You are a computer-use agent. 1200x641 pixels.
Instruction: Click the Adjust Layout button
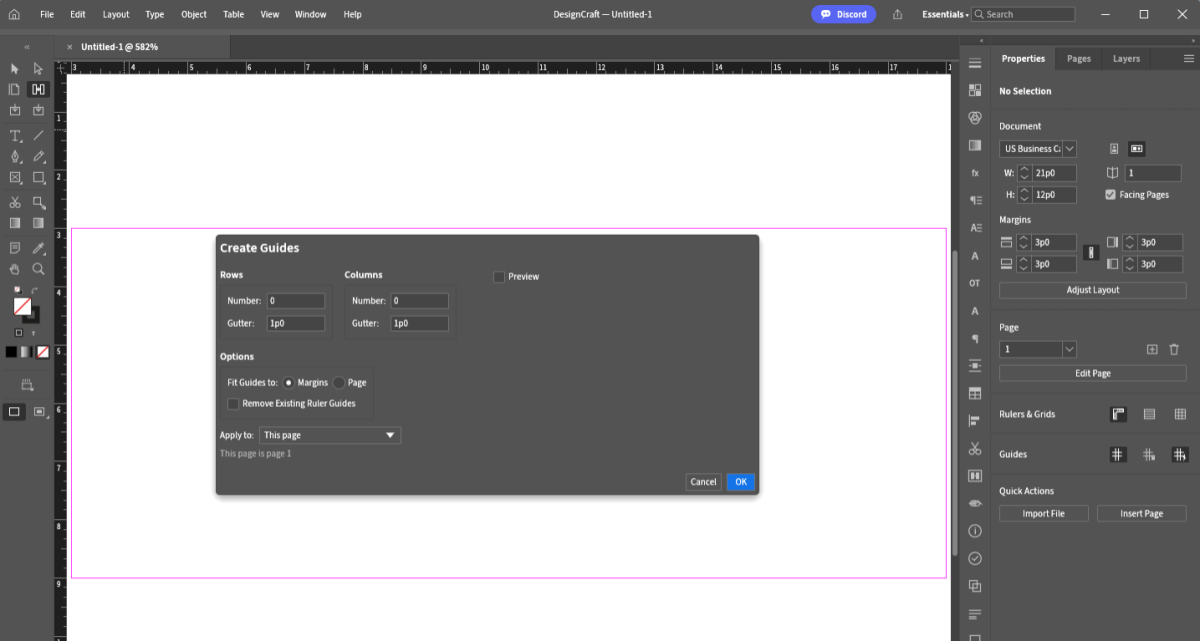[1093, 290]
